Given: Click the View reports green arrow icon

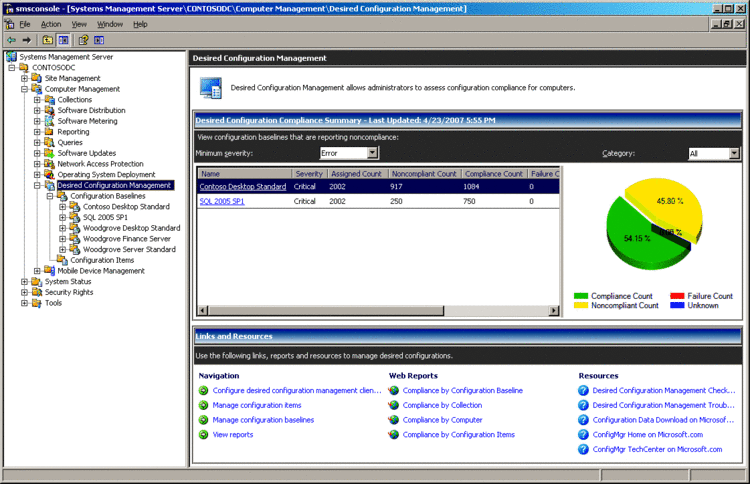Looking at the screenshot, I should (204, 435).
